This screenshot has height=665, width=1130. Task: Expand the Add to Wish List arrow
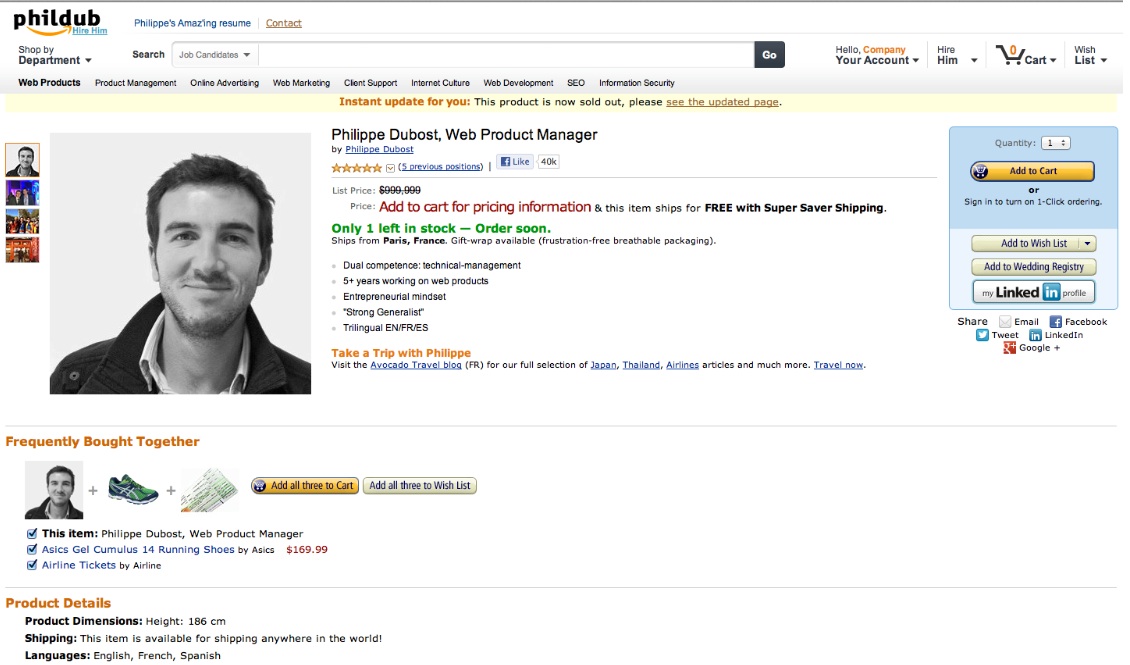[1087, 244]
